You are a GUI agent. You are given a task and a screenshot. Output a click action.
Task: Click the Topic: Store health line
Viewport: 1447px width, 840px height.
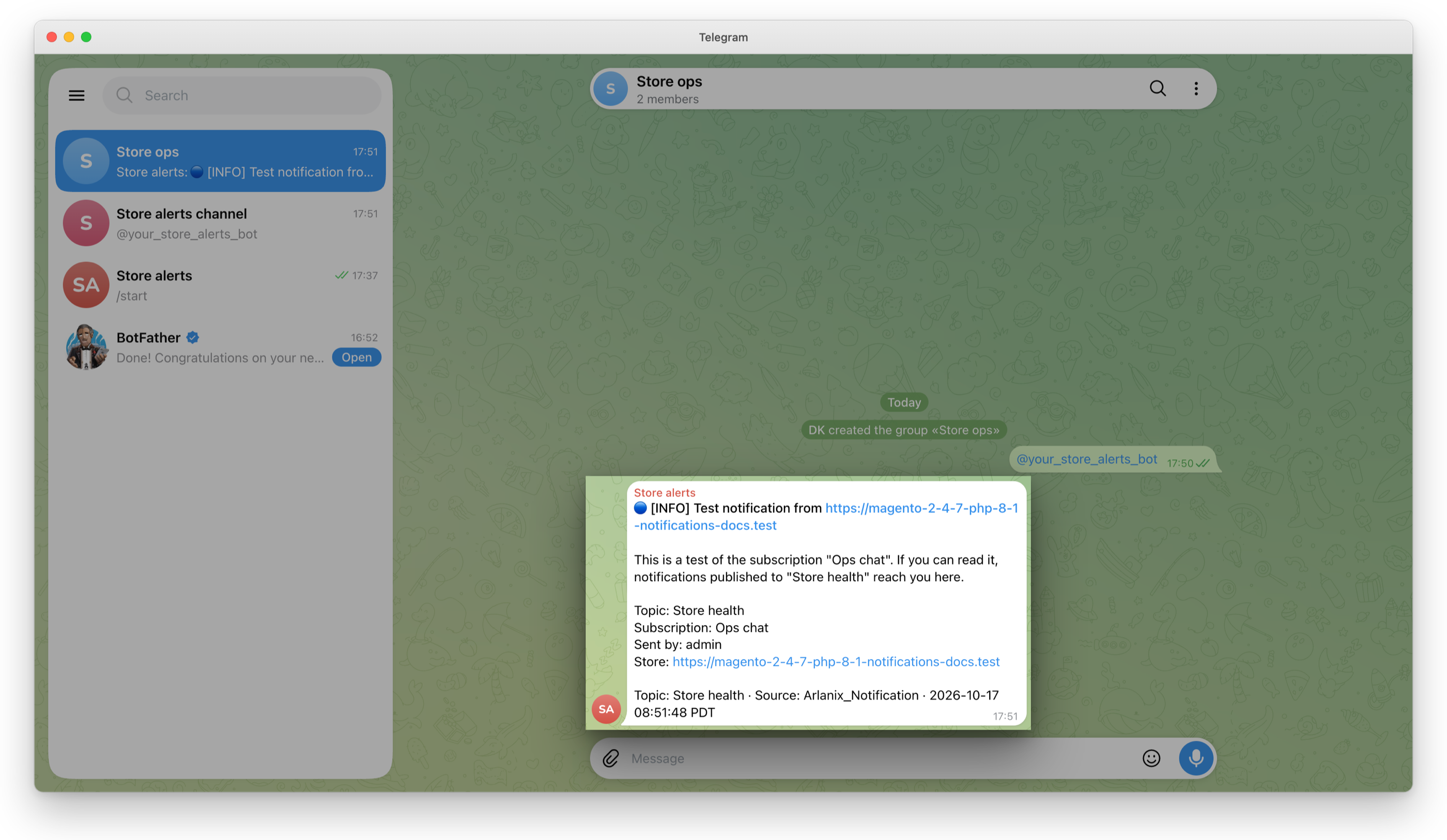[689, 610]
